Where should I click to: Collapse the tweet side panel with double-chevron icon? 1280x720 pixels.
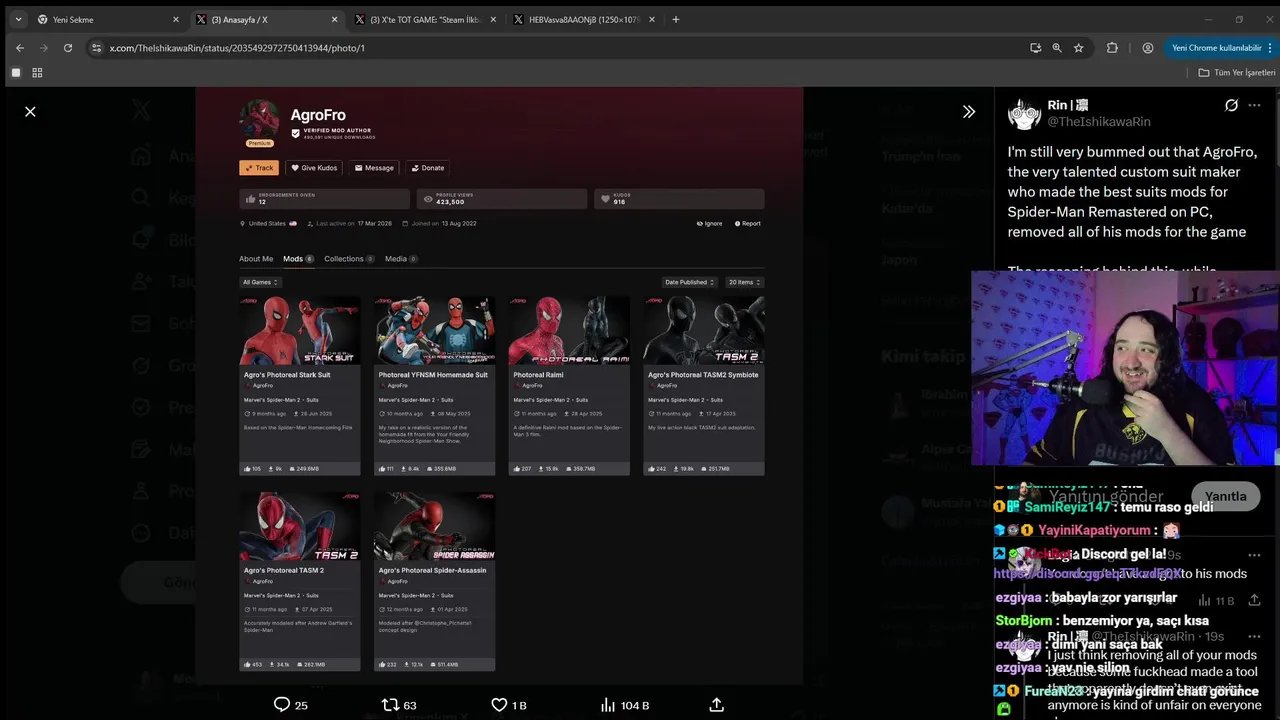(x=968, y=112)
